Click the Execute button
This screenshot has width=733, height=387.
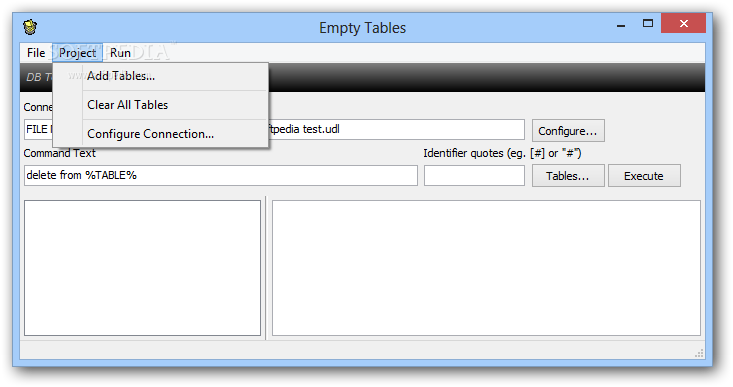coord(644,176)
